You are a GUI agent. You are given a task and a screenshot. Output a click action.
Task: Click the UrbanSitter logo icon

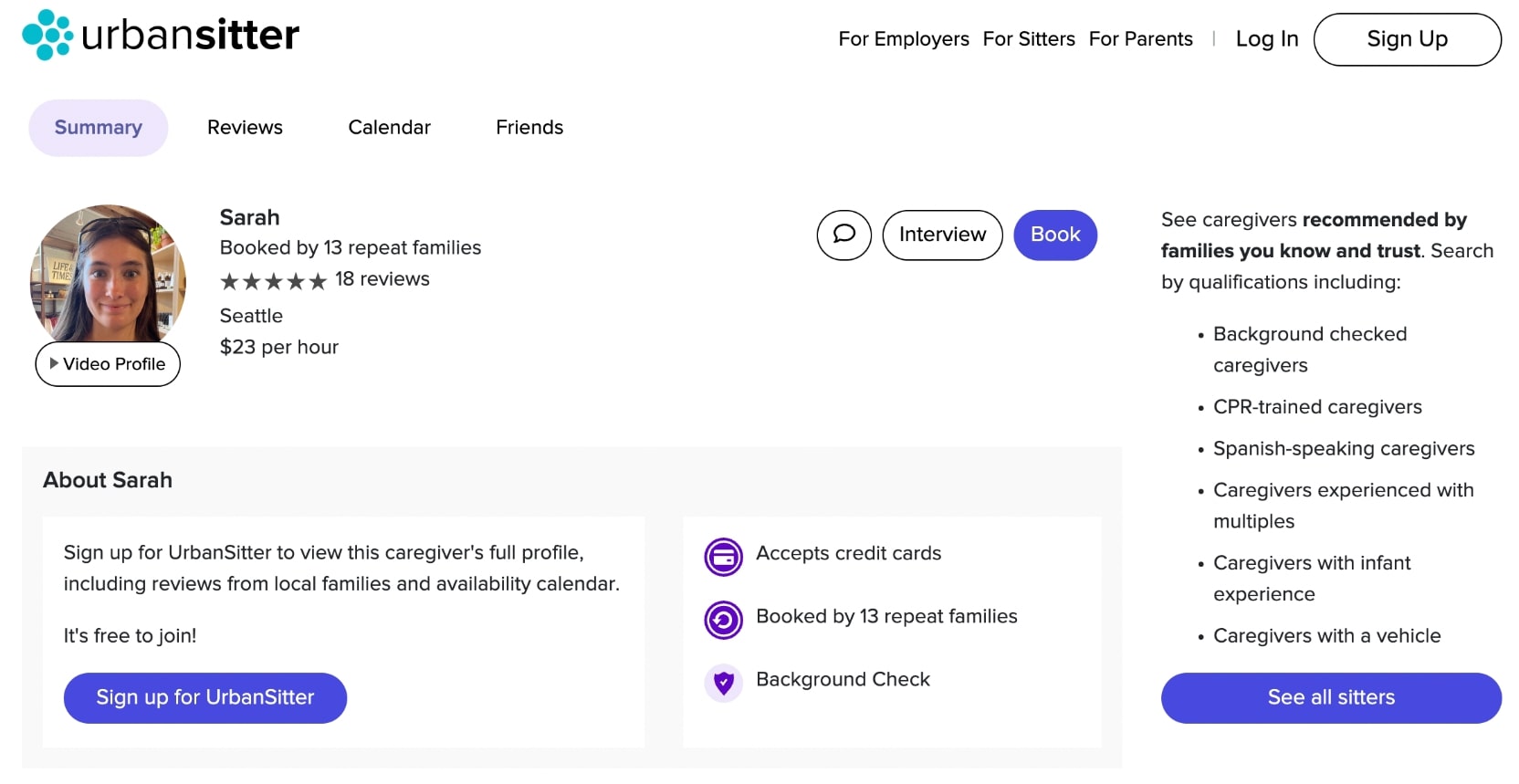[x=47, y=36]
